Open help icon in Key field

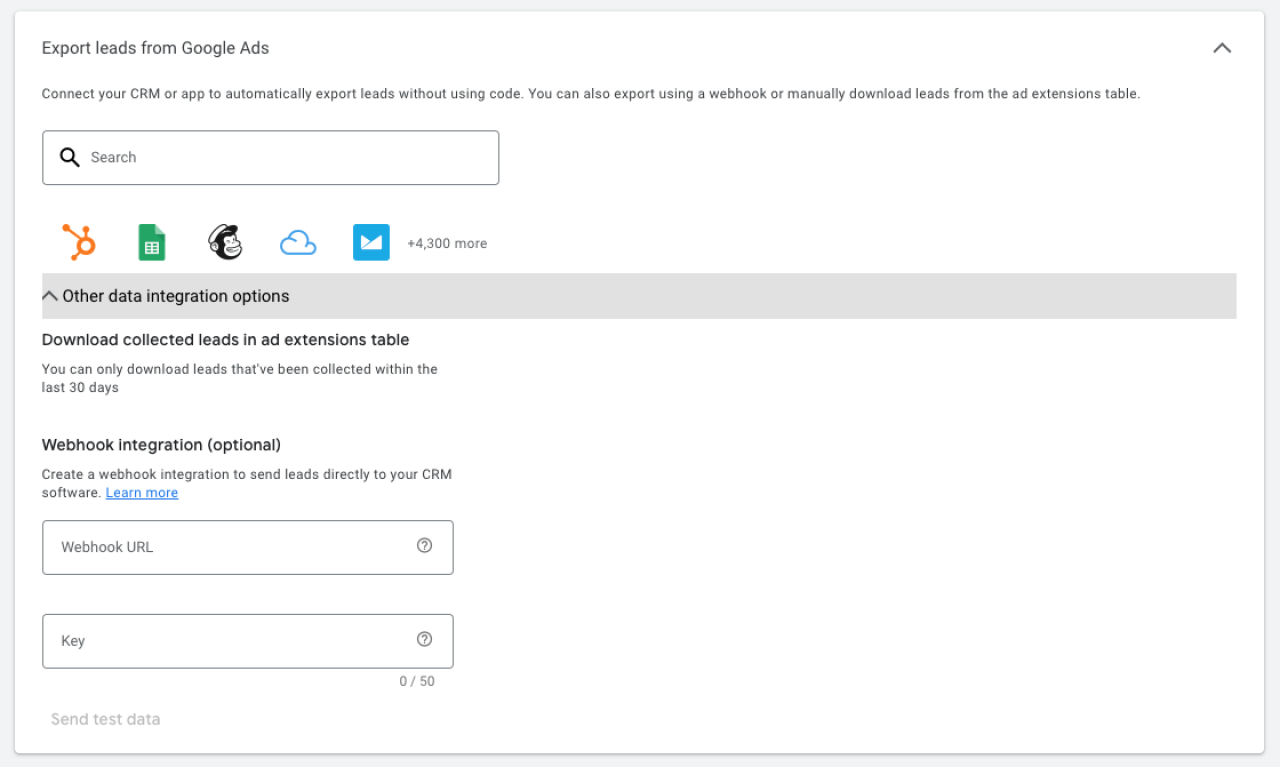(x=424, y=640)
